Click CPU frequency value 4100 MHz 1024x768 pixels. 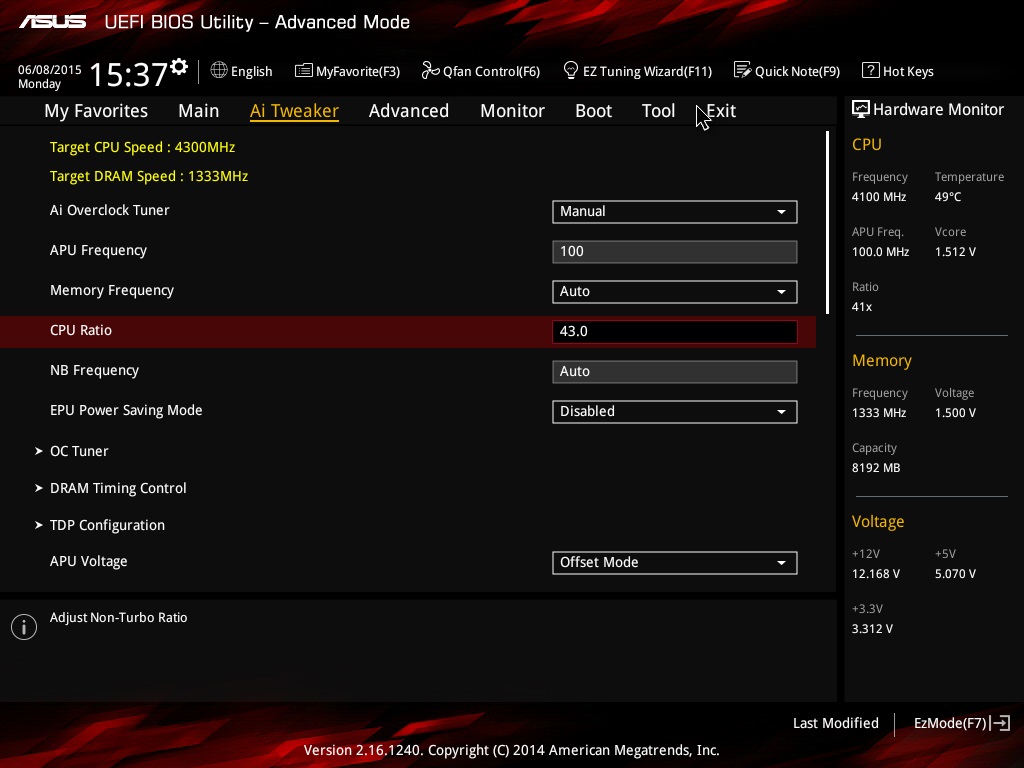pyautogui.click(x=878, y=197)
